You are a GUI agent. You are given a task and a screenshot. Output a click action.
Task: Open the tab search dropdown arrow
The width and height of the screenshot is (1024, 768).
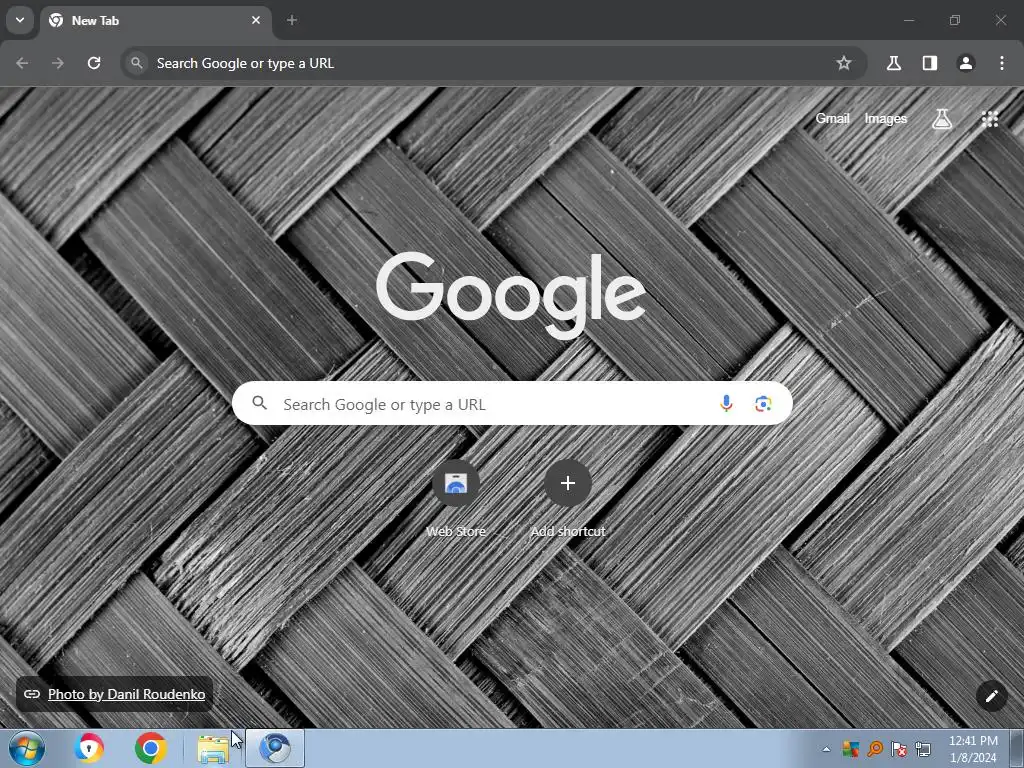click(20, 20)
